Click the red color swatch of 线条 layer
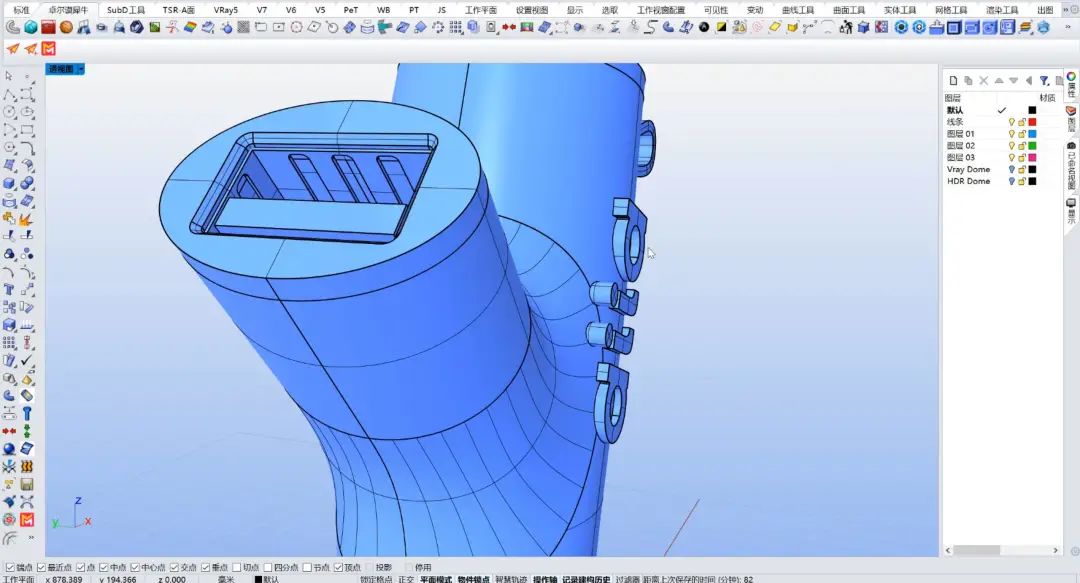The width and height of the screenshot is (1080, 583). tap(1033, 122)
